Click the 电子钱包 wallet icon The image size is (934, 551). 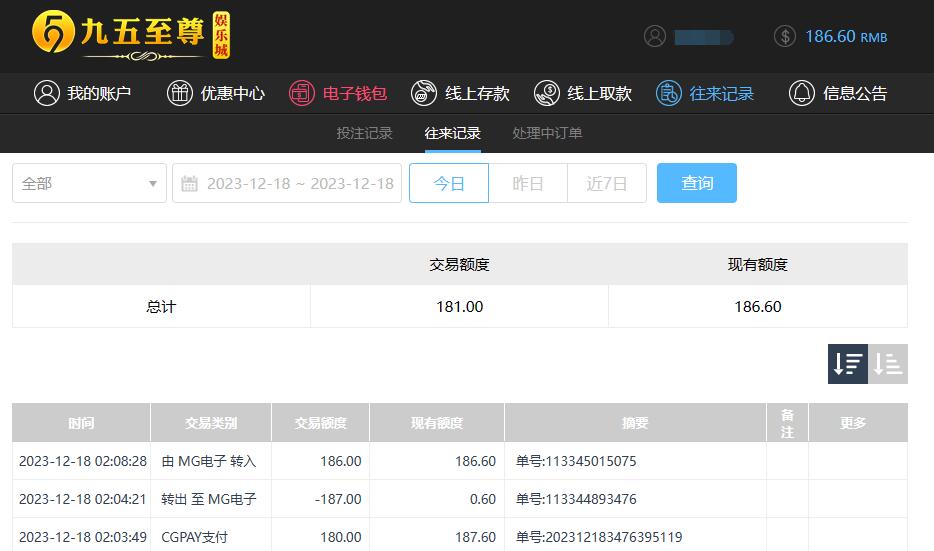point(302,93)
